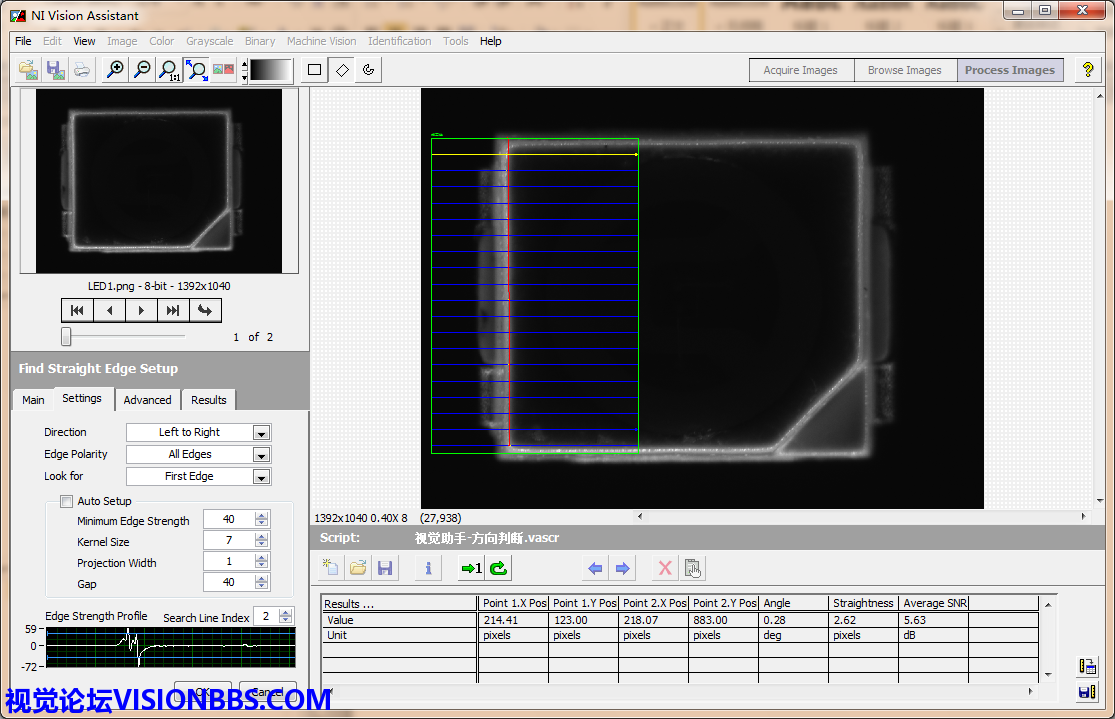Viewport: 1115px width, 719px height.
Task: Switch to the Advanced tab
Action: point(147,400)
